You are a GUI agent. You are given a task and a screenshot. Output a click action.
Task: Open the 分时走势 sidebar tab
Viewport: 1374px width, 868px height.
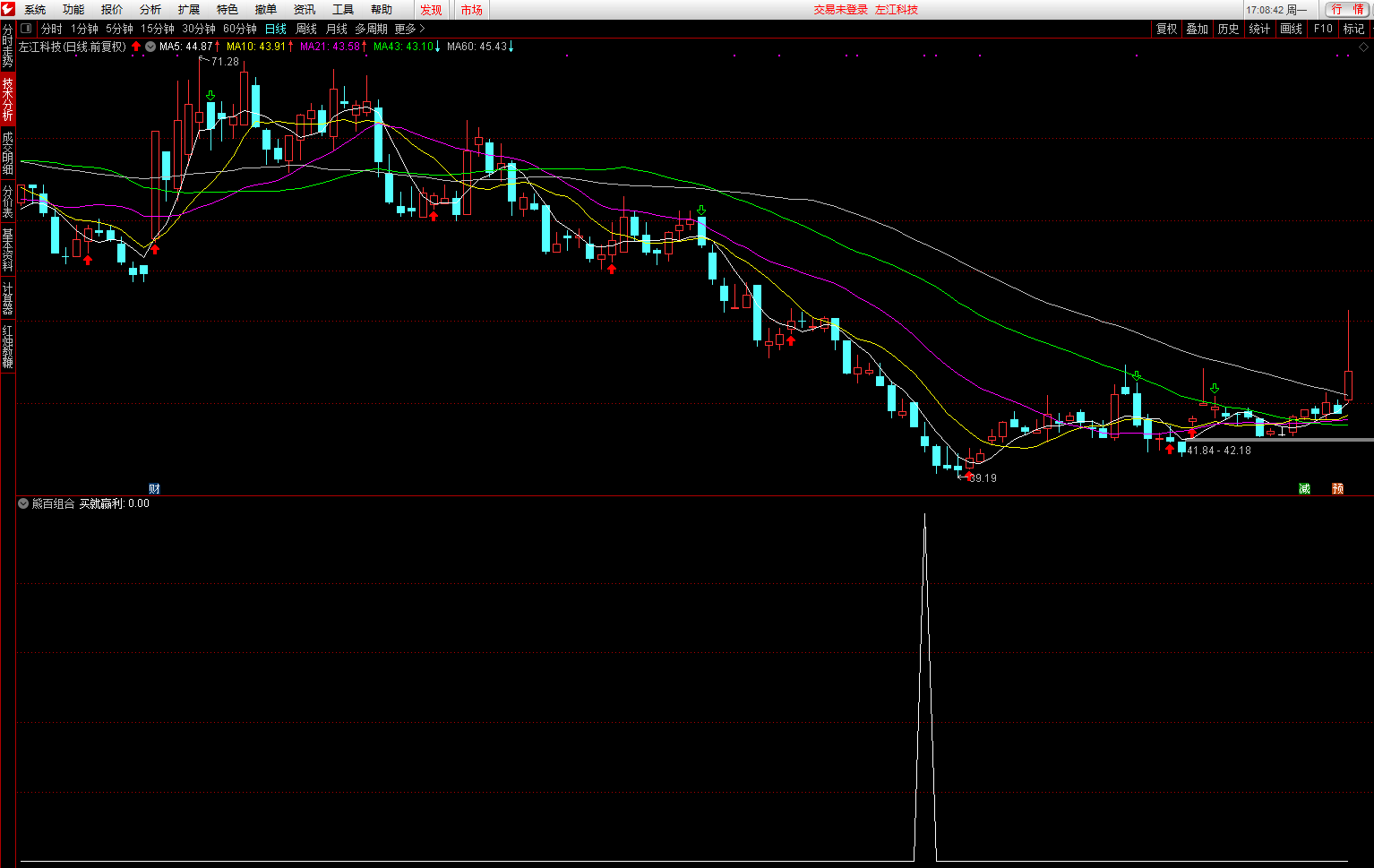7,46
